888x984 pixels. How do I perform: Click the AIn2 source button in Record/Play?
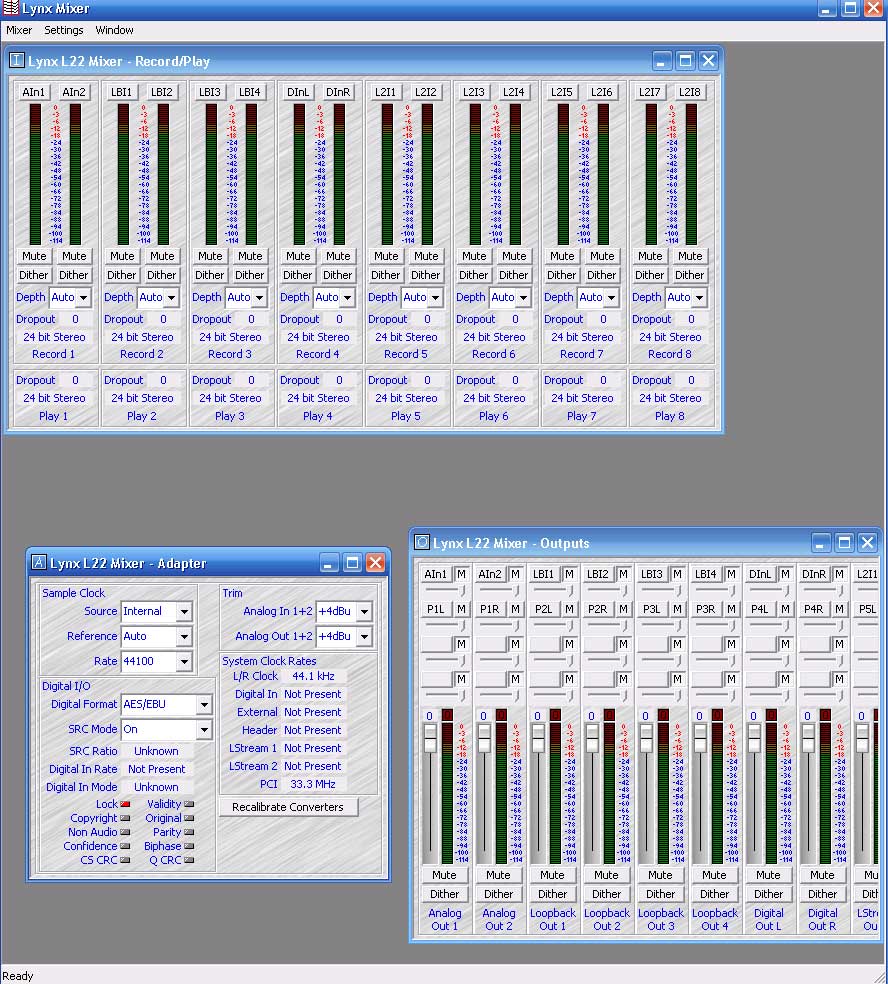[74, 92]
